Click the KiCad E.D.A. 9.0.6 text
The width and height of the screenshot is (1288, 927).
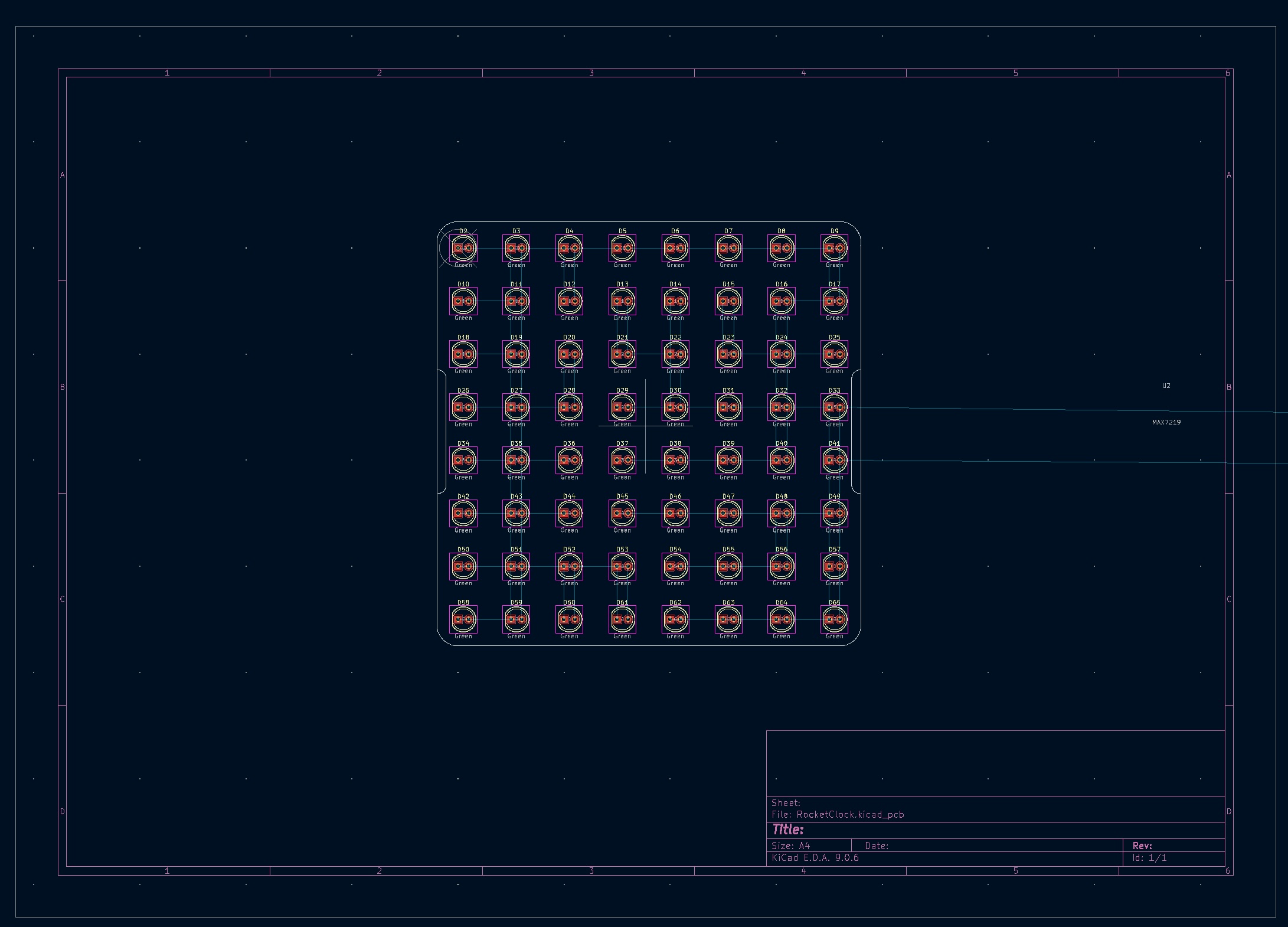pyautogui.click(x=815, y=858)
